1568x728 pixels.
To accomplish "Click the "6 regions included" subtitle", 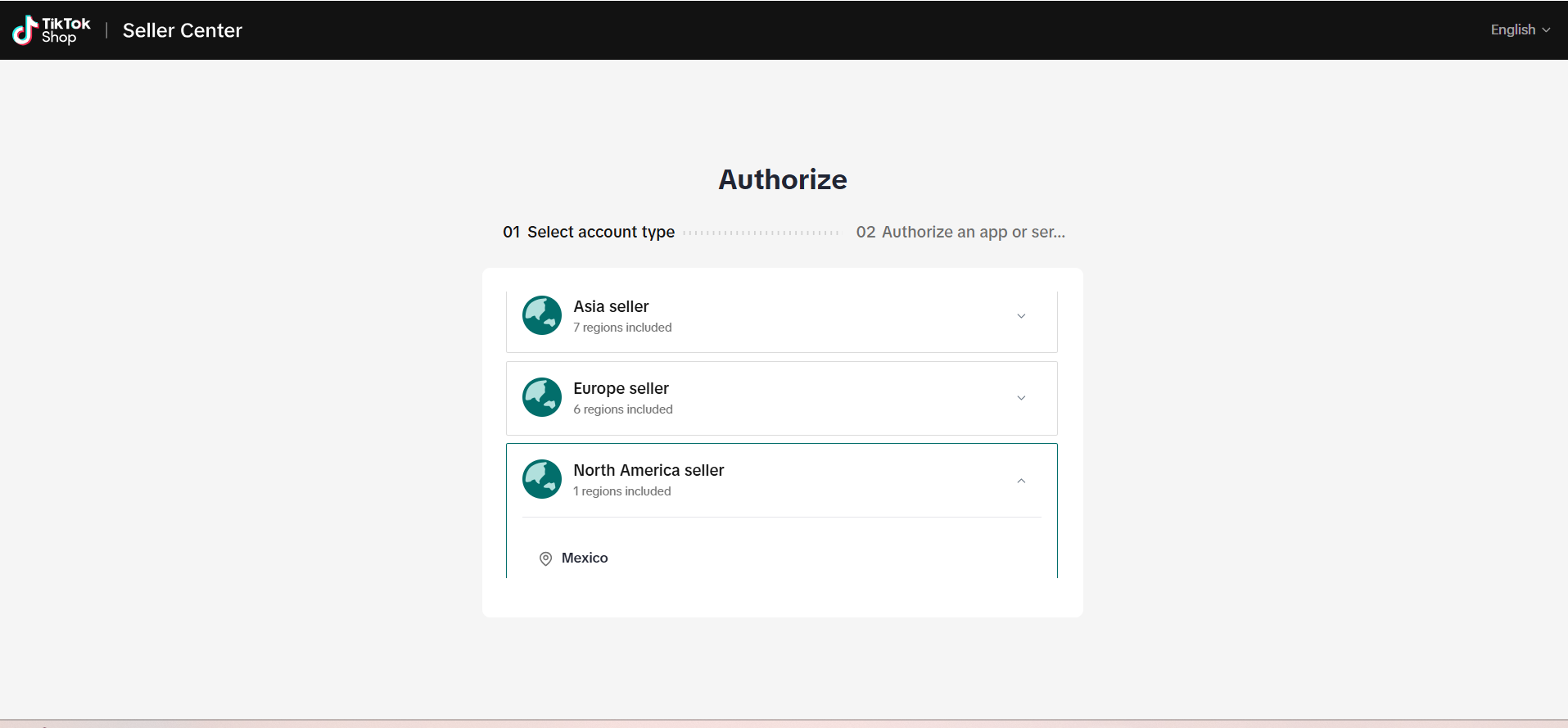I will (x=623, y=409).
